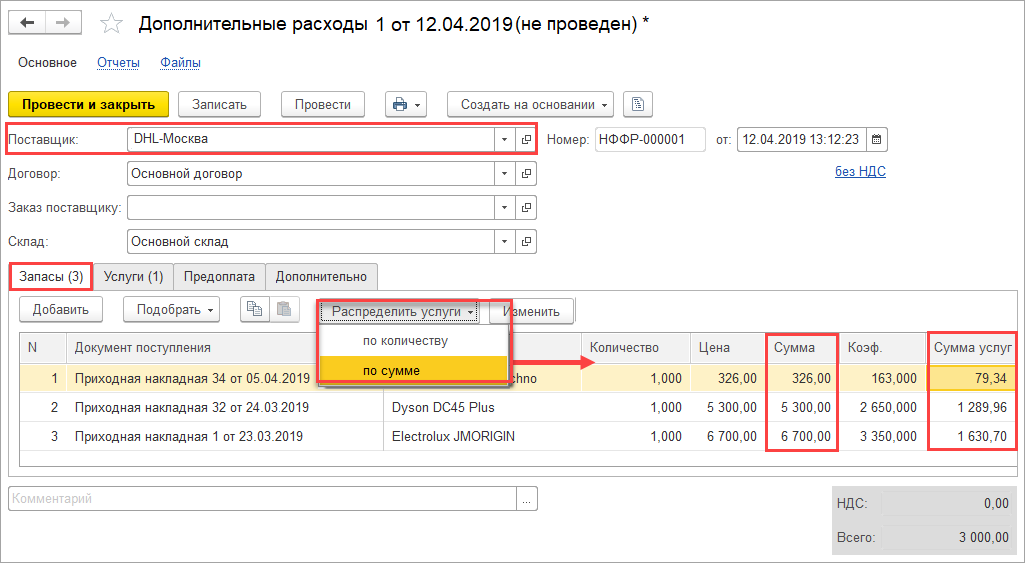This screenshot has height=563, width=1025.
Task: Expand the Склад dropdown arrow
Action: coord(504,242)
